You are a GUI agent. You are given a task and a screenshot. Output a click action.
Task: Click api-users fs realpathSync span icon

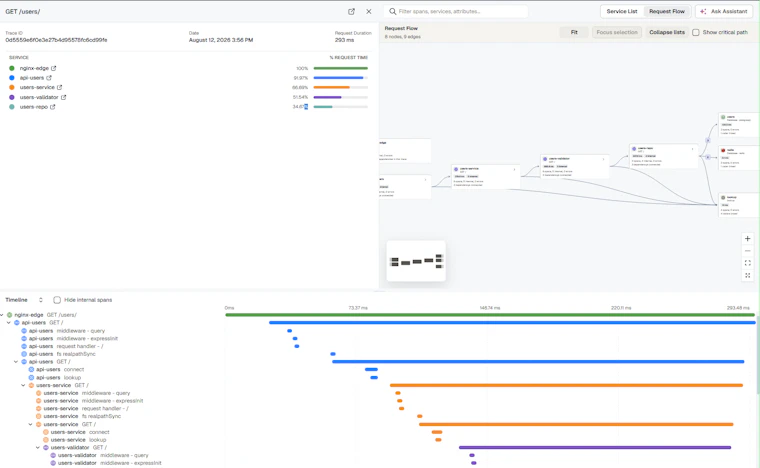24,354
